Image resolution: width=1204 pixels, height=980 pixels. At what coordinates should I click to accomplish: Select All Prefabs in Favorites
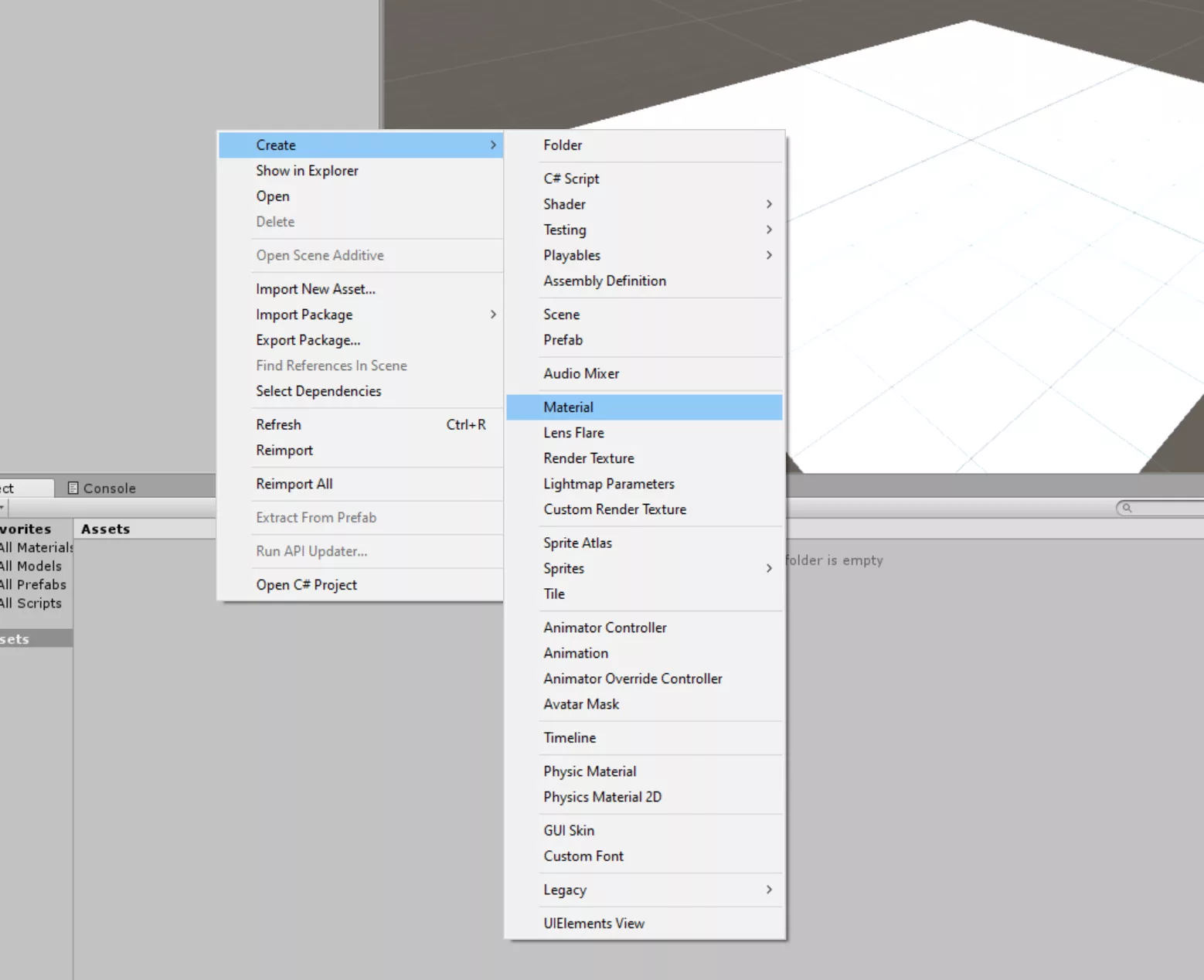click(34, 585)
